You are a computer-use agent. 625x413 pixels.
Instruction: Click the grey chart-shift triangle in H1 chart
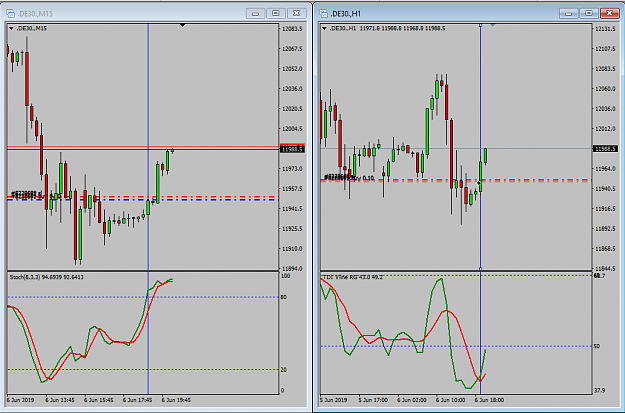493,25
